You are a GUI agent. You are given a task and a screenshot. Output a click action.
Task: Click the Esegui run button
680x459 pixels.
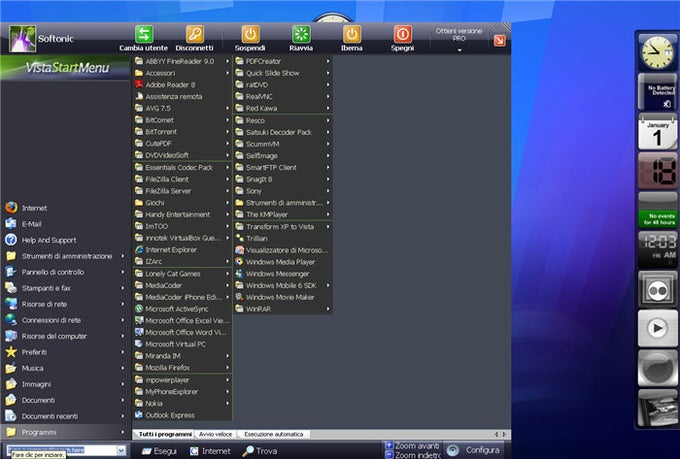pyautogui.click(x=159, y=451)
